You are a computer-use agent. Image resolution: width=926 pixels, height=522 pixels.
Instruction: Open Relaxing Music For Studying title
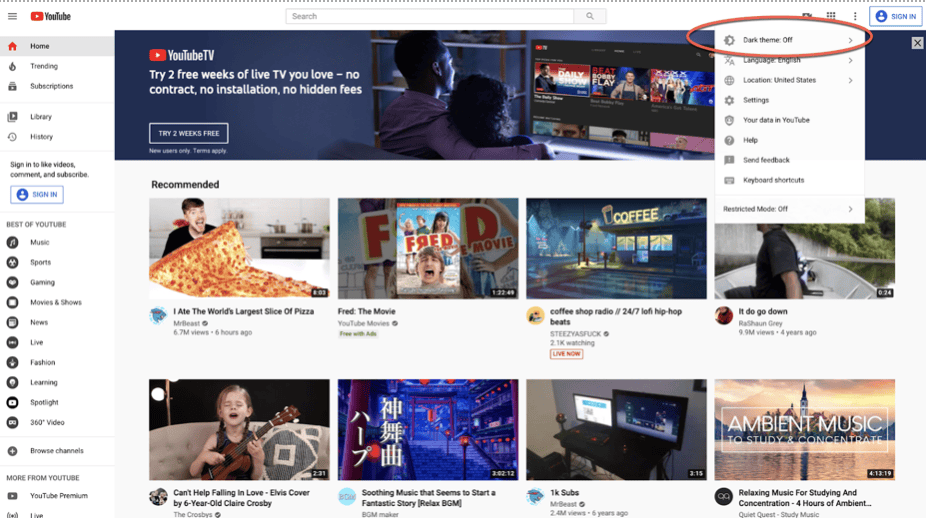point(805,498)
